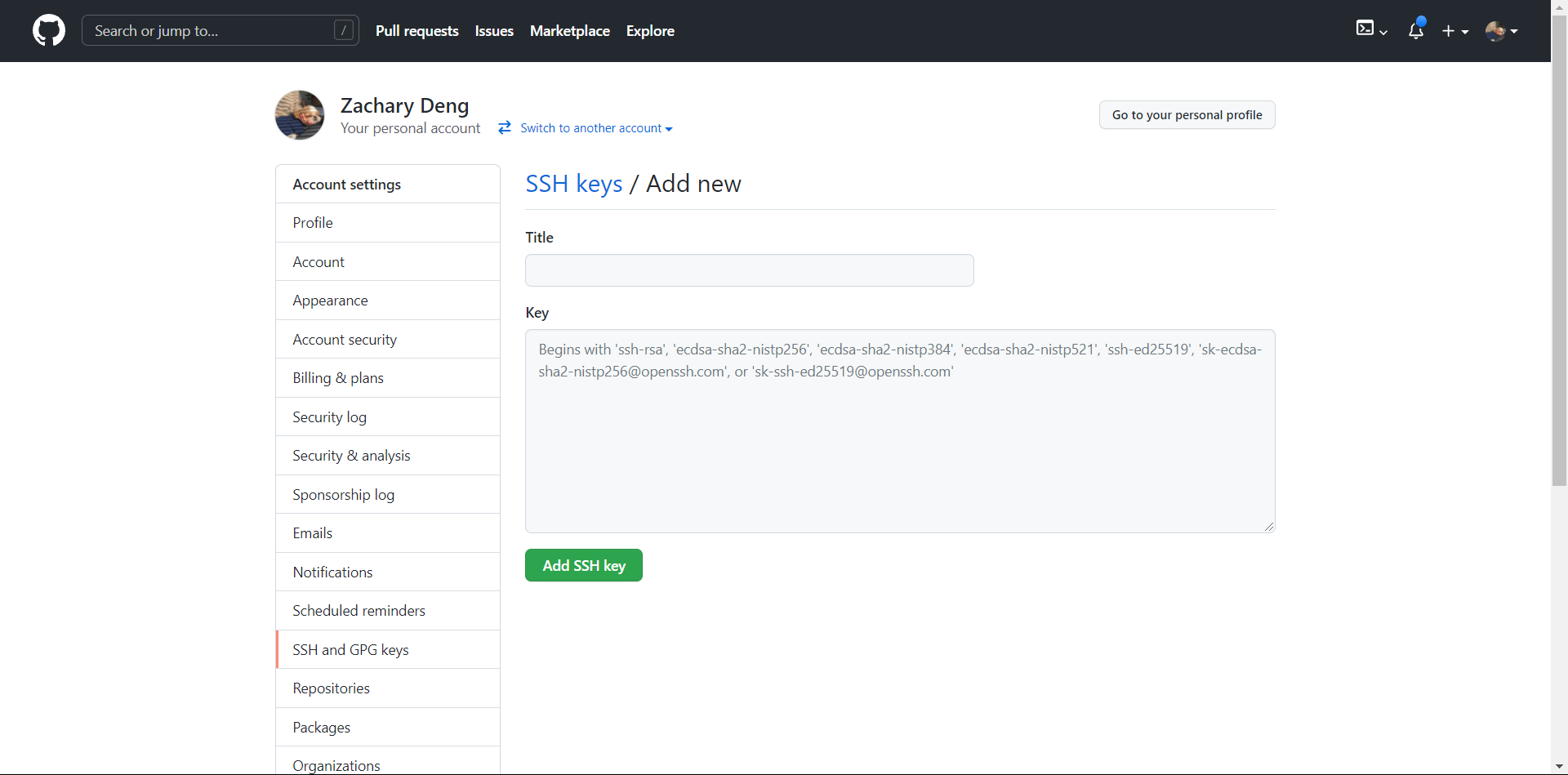The width and height of the screenshot is (1568, 775).
Task: Click Go to your personal profile
Action: 1187,115
